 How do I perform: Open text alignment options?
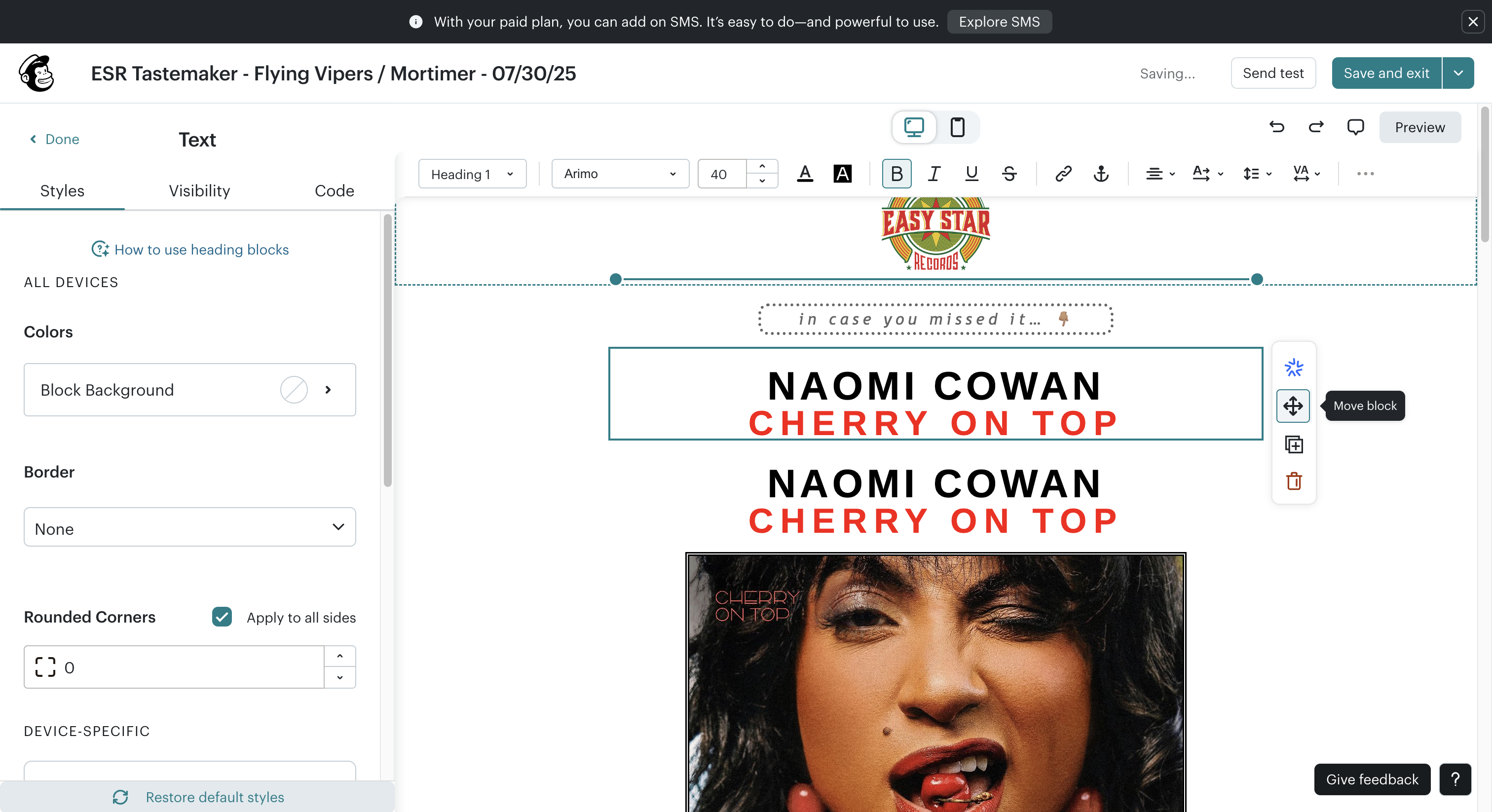pyautogui.click(x=1160, y=174)
